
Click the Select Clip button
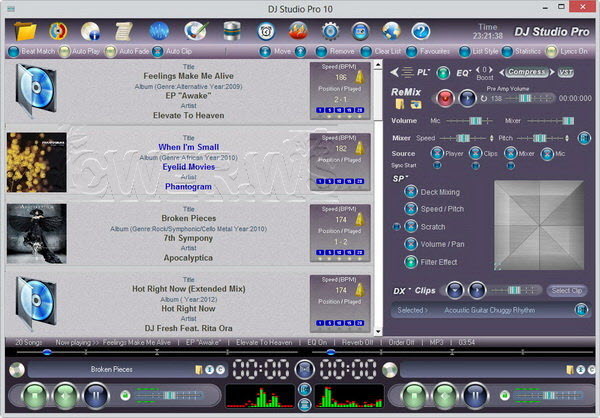[566, 291]
